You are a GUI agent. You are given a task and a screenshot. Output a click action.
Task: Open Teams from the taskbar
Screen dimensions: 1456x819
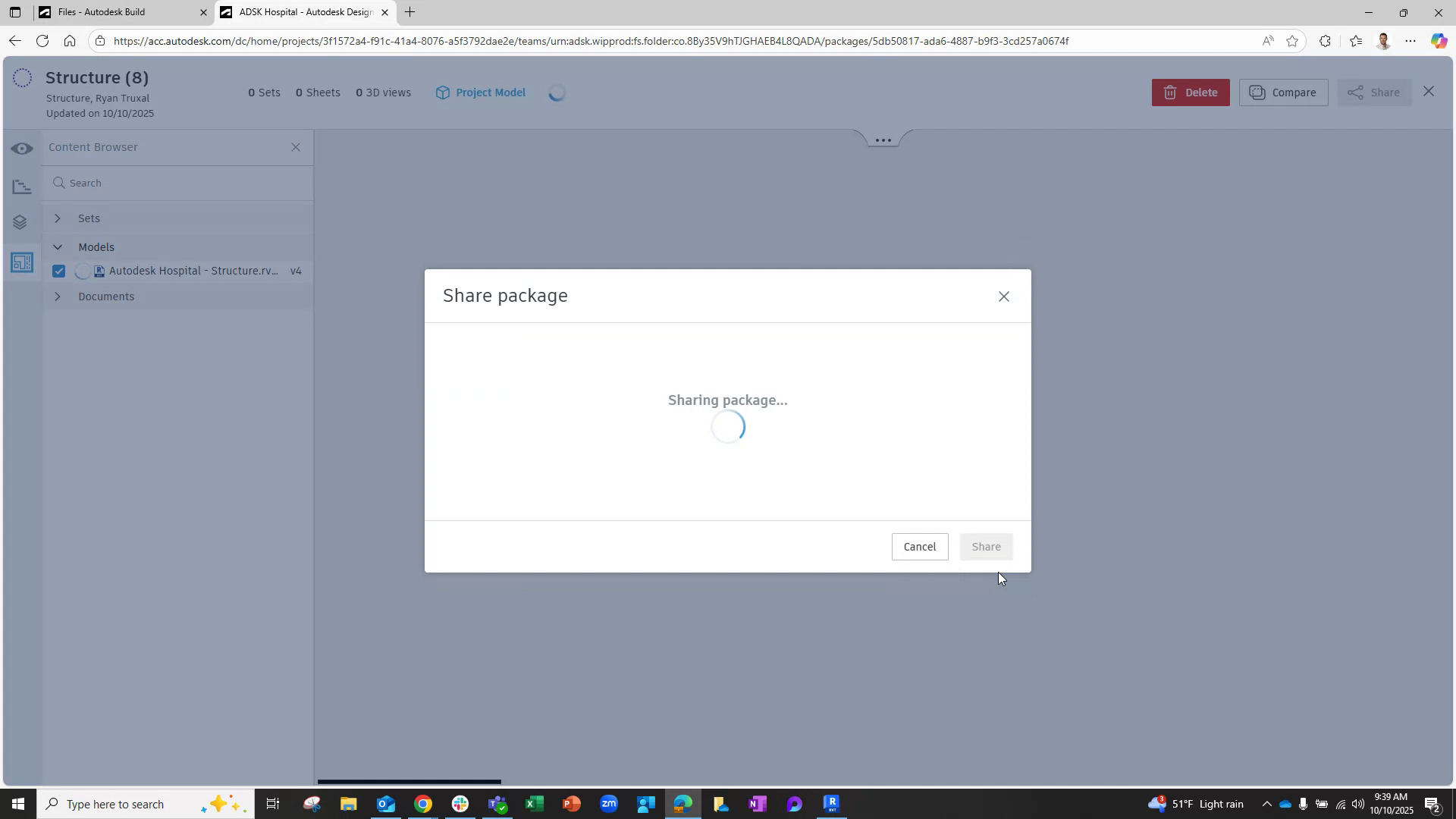pyautogui.click(x=497, y=803)
